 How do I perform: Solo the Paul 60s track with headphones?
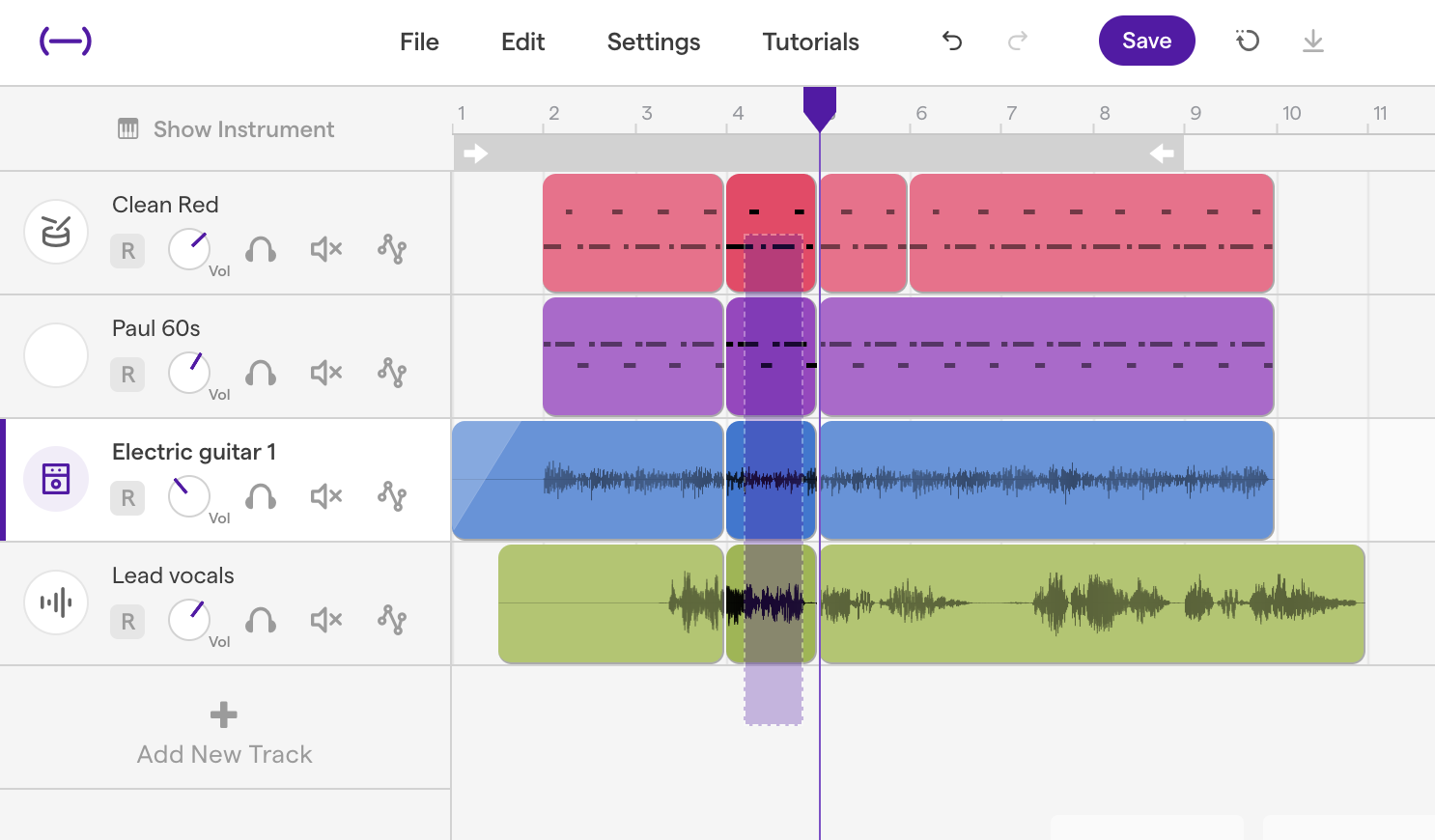point(261,374)
